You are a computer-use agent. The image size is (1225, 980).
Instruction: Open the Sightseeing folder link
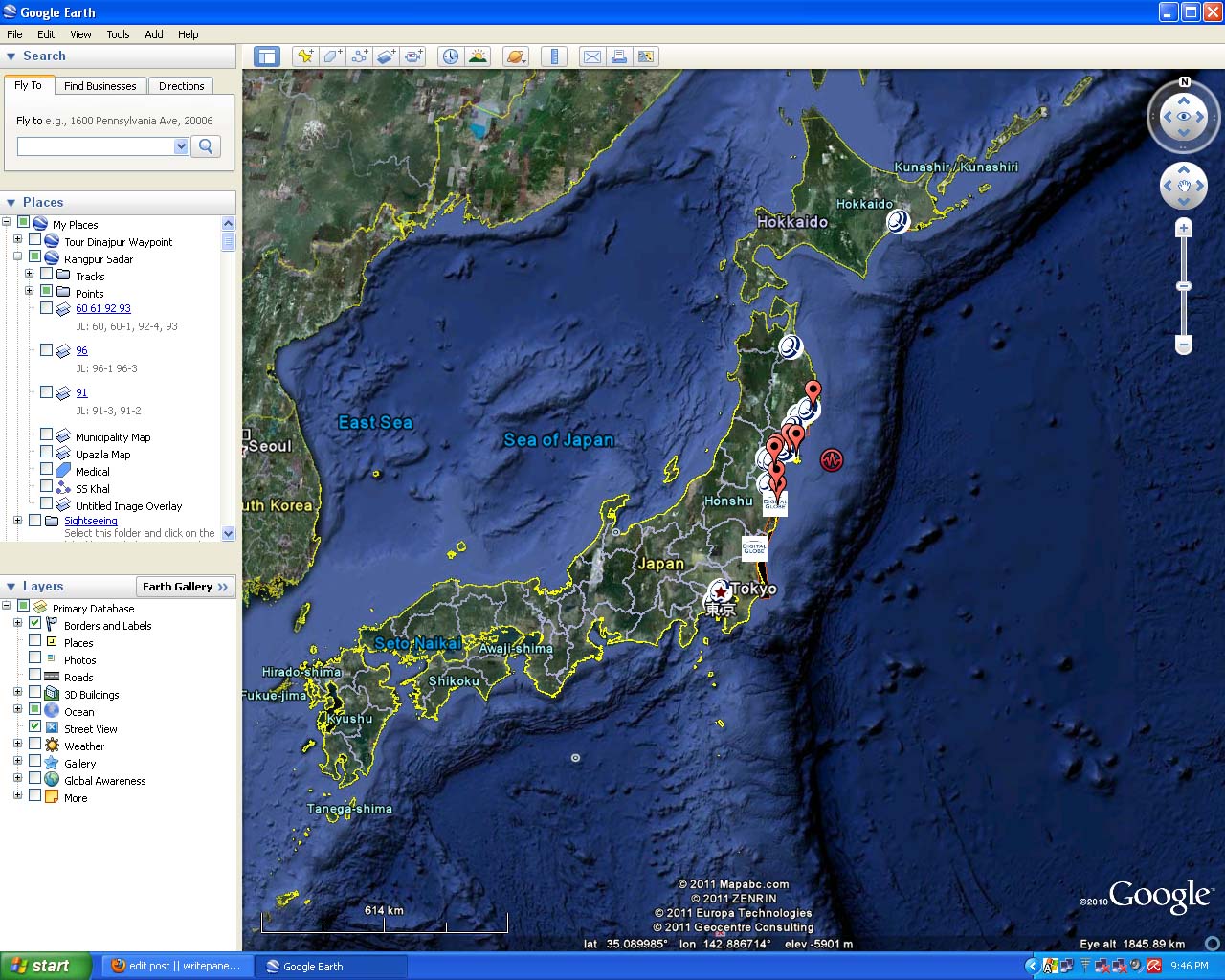pyautogui.click(x=91, y=521)
